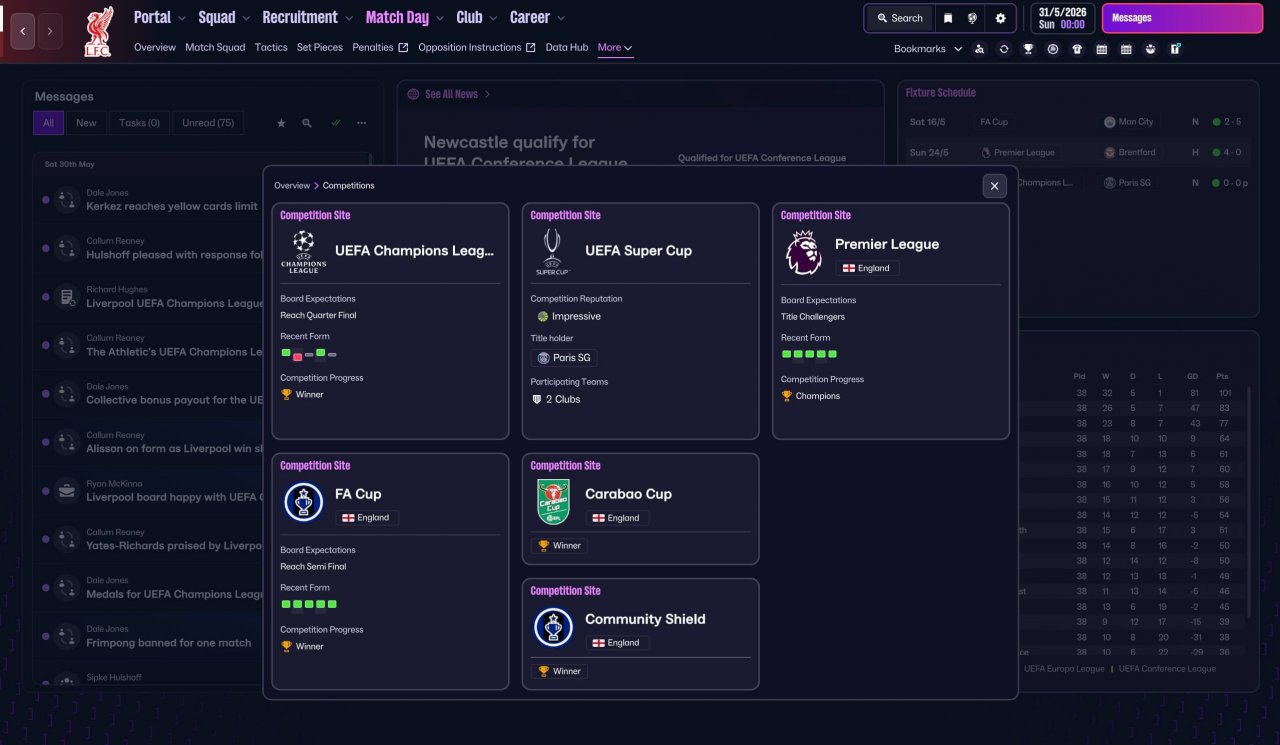
Task: Open the Penalties tab
Action: coord(380,48)
